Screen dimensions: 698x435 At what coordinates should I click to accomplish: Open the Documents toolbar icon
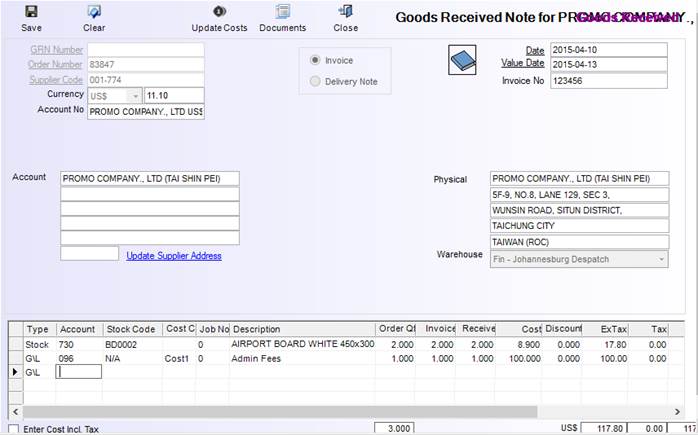282,12
